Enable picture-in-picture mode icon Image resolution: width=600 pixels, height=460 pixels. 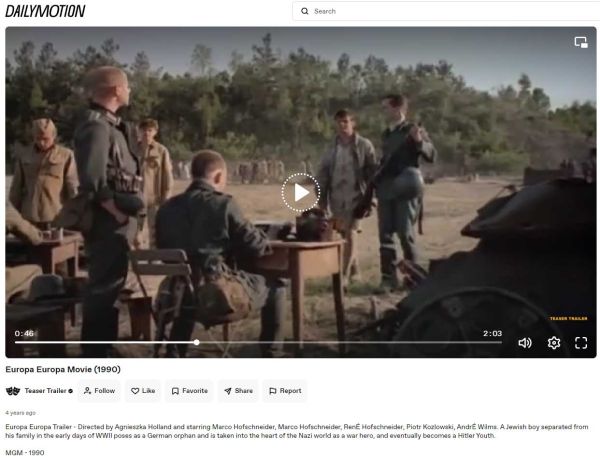coord(581,42)
